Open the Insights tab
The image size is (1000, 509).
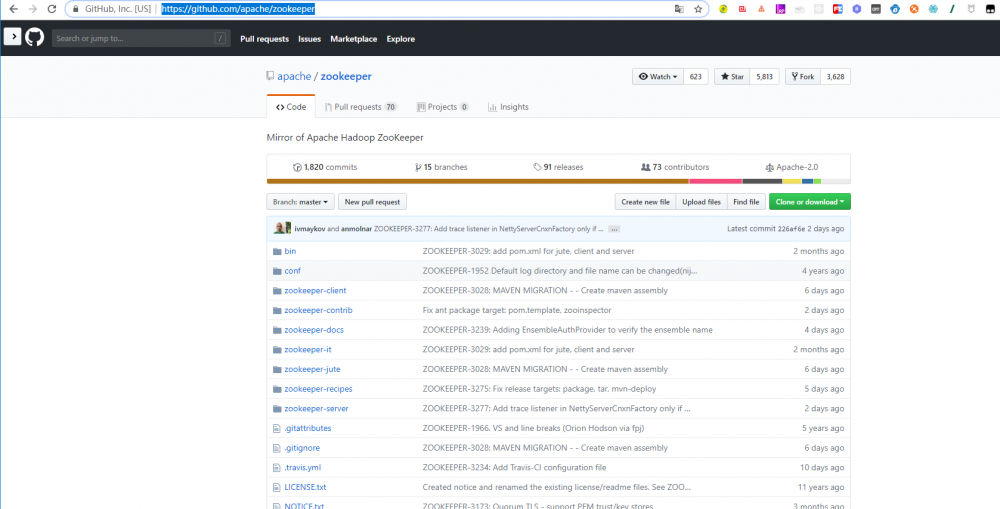[508, 107]
